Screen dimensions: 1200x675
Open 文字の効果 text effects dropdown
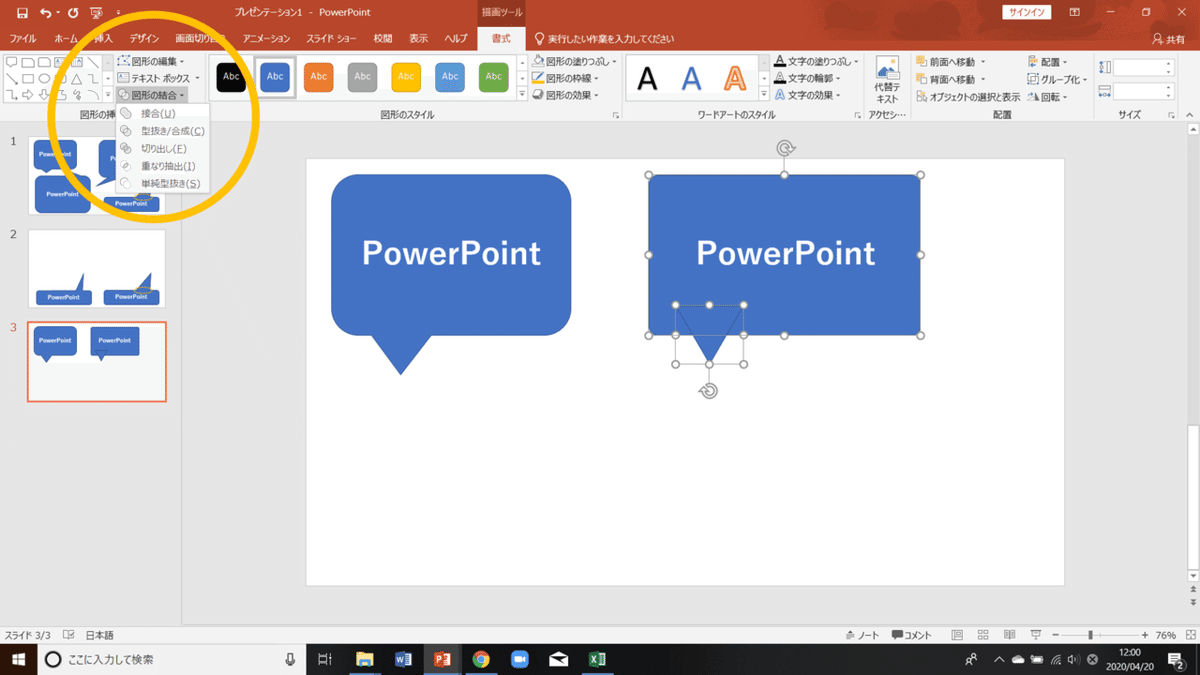(x=807, y=95)
